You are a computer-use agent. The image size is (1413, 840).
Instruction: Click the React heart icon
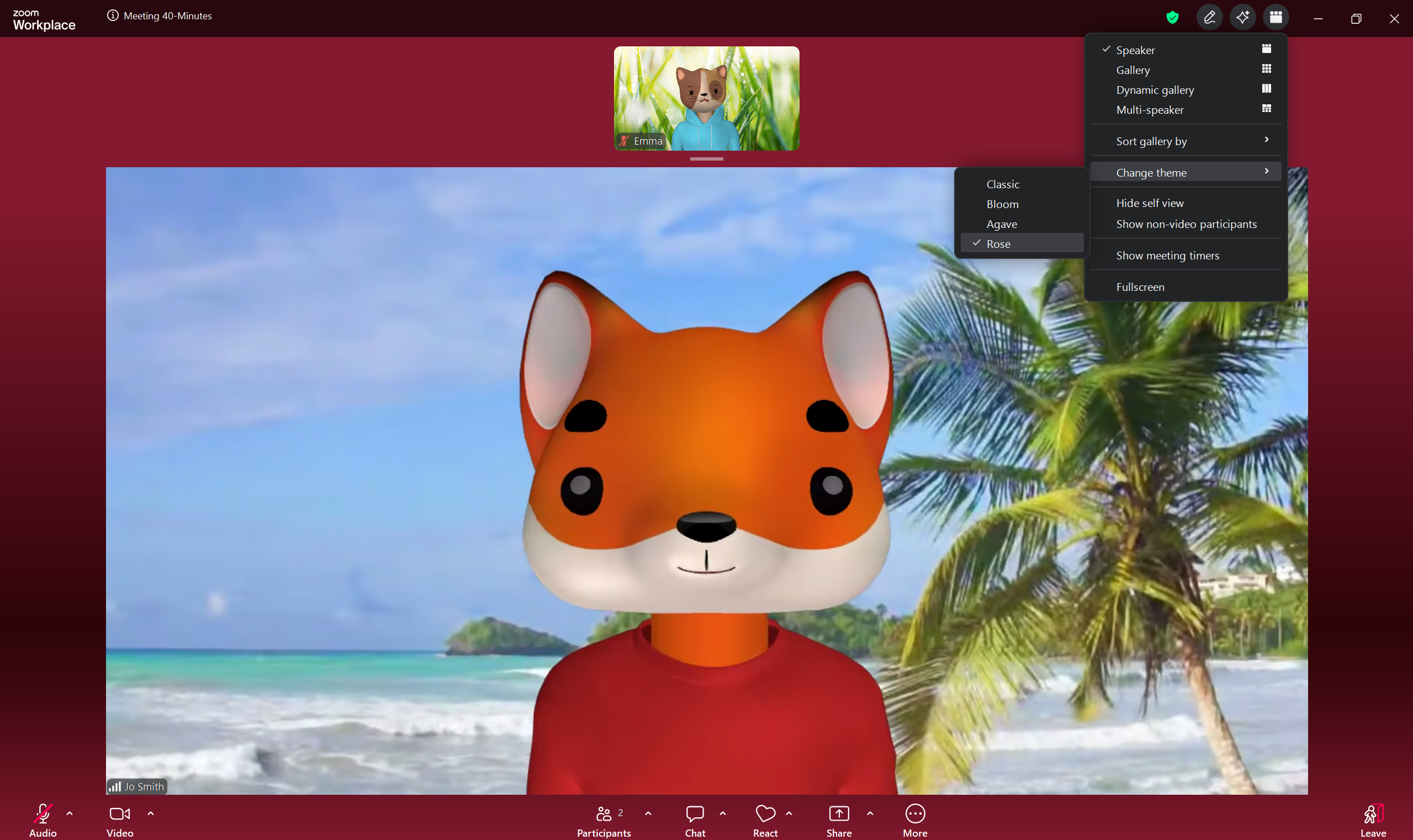point(765,814)
